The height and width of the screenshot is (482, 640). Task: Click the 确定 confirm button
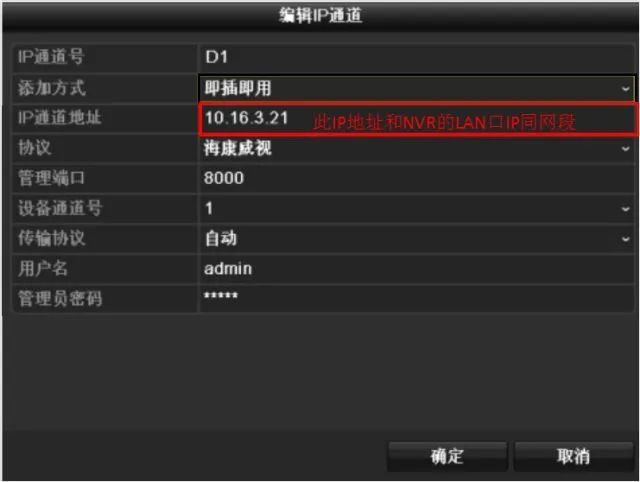coord(447,456)
